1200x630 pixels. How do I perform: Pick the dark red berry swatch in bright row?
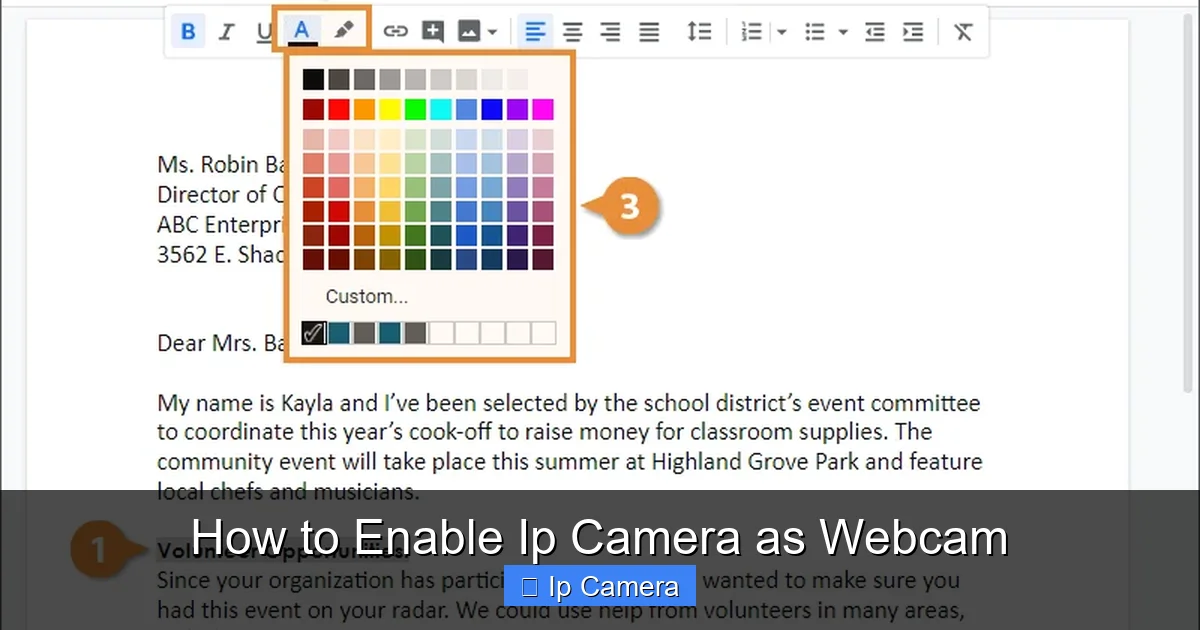(x=314, y=109)
